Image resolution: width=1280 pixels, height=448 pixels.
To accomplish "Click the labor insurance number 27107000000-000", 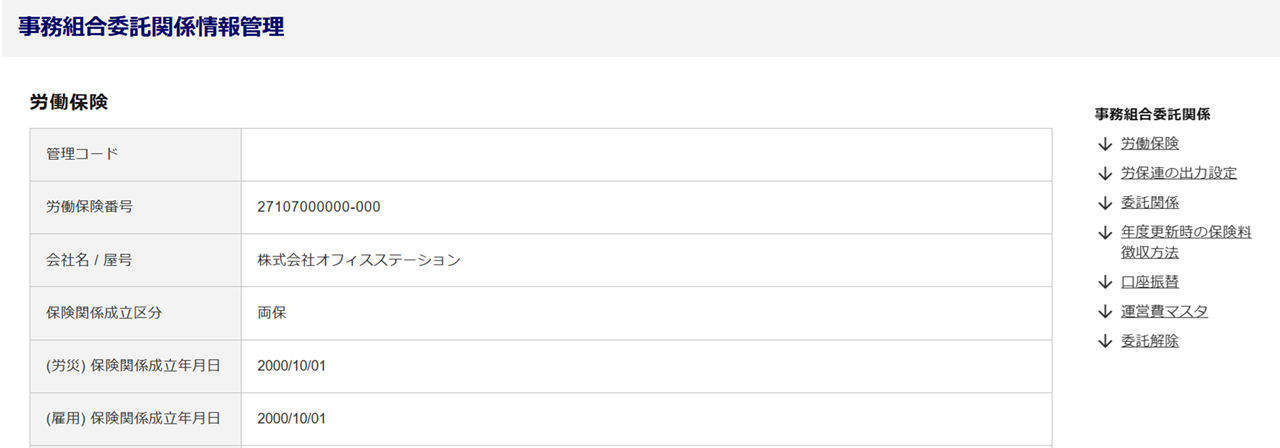I will [x=319, y=208].
